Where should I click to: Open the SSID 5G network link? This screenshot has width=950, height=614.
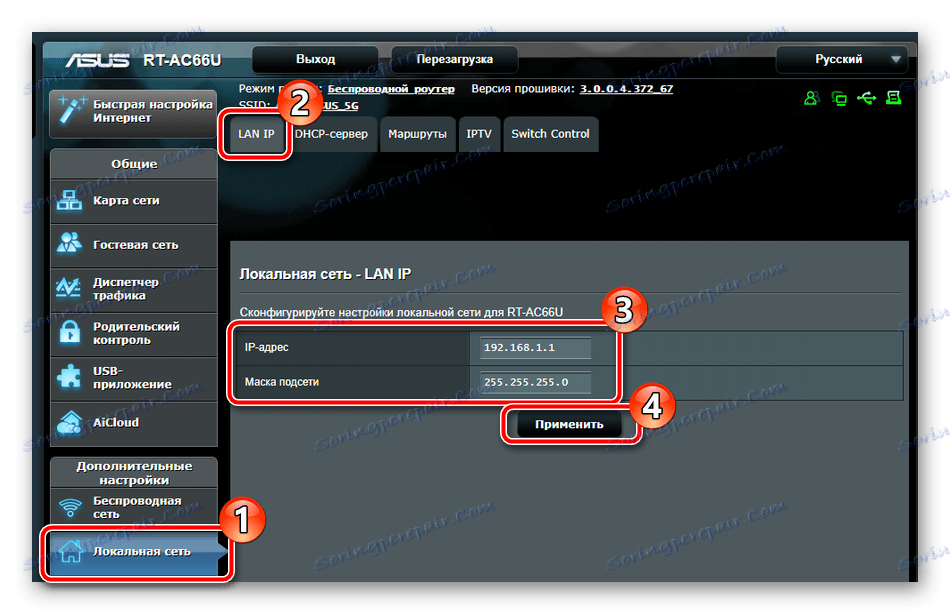339,105
